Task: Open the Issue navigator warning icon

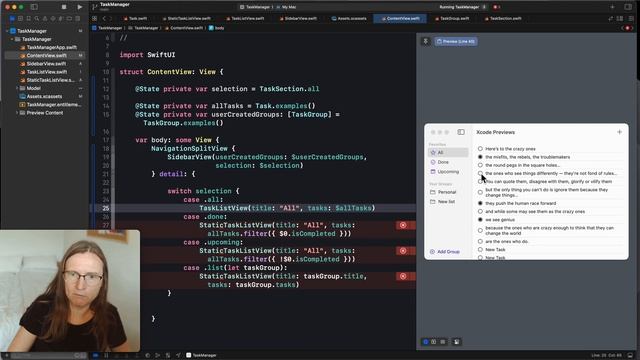Action: [45, 18]
